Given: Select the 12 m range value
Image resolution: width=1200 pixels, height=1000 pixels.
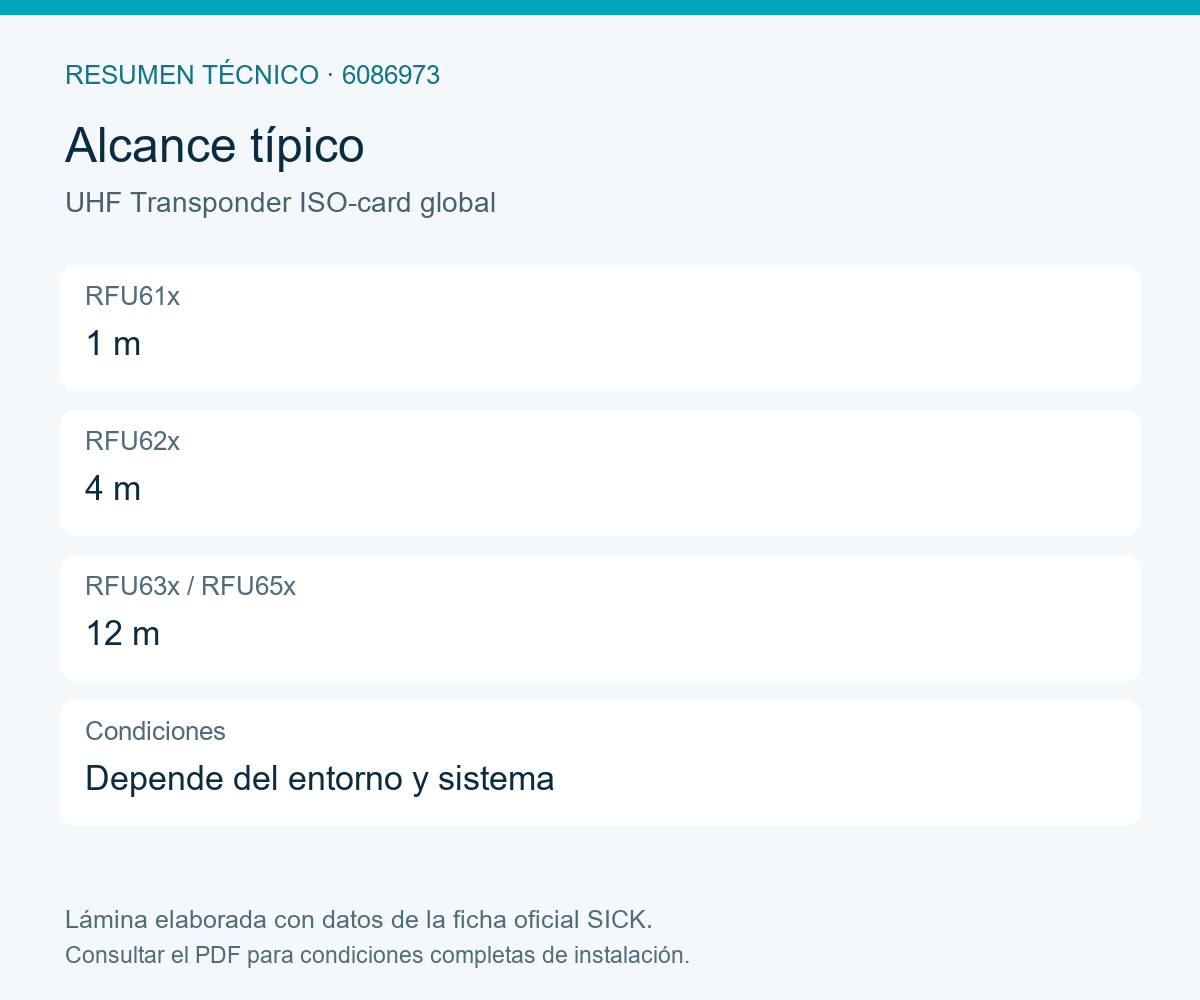Looking at the screenshot, I should (123, 634).
